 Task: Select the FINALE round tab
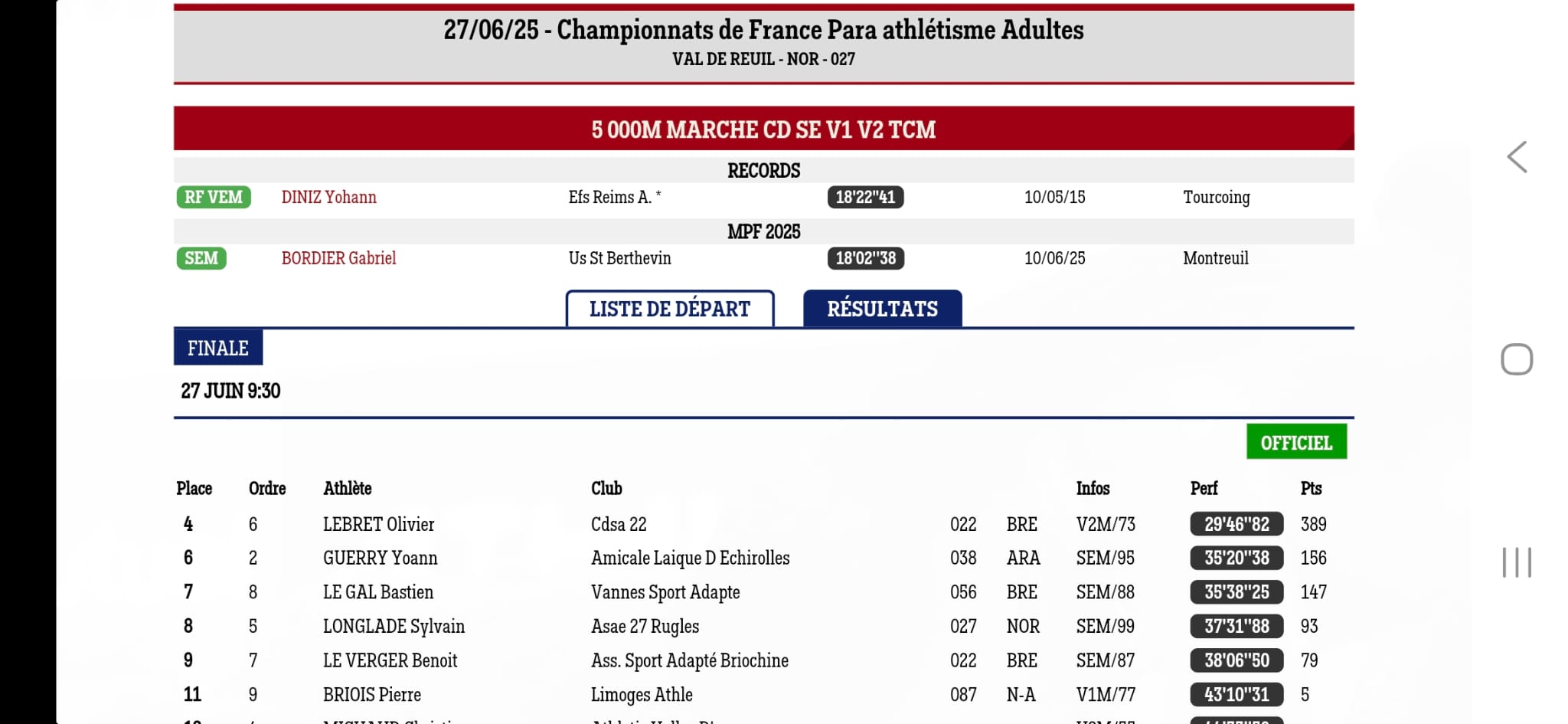tap(218, 348)
